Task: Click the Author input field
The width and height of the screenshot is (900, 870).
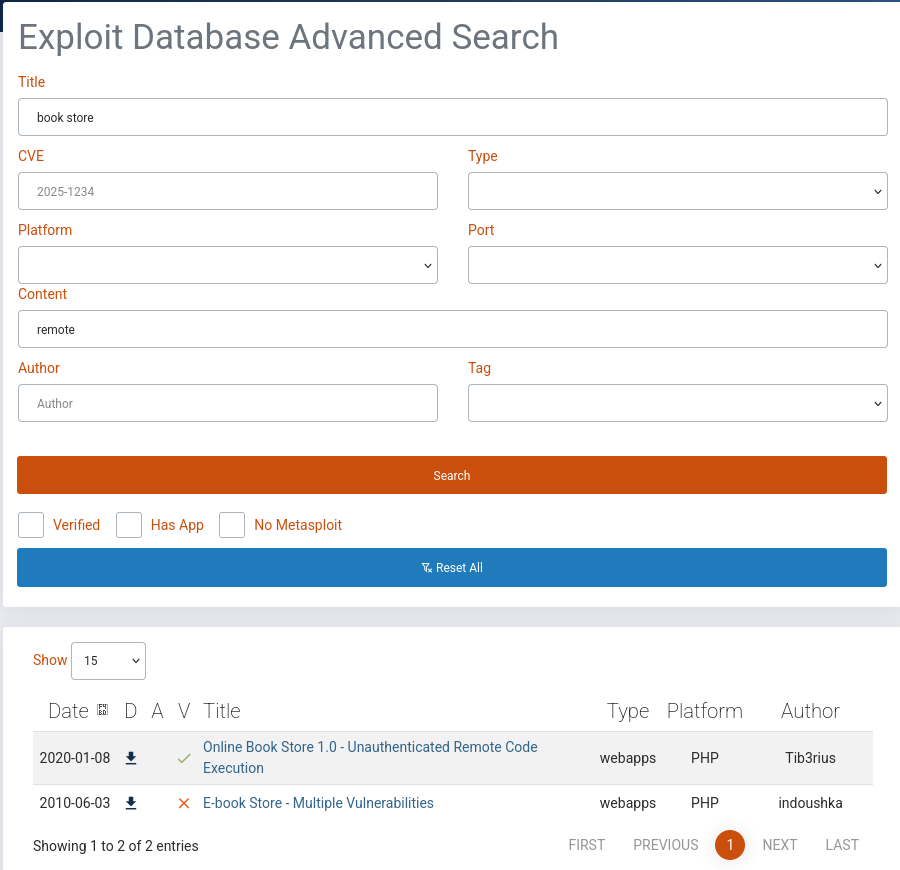Action: click(x=228, y=403)
